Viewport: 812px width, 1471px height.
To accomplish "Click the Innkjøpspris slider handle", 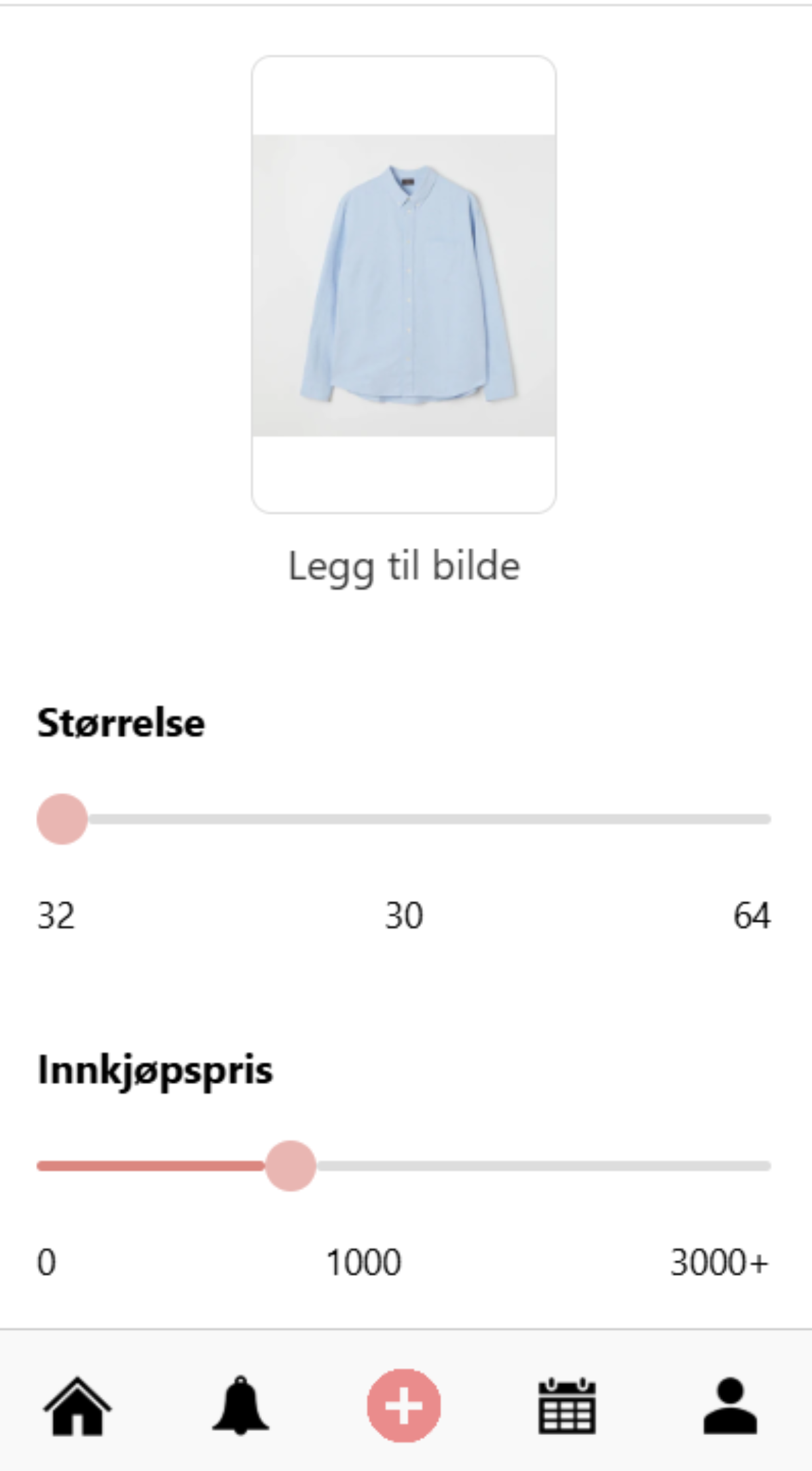I will (x=290, y=1166).
